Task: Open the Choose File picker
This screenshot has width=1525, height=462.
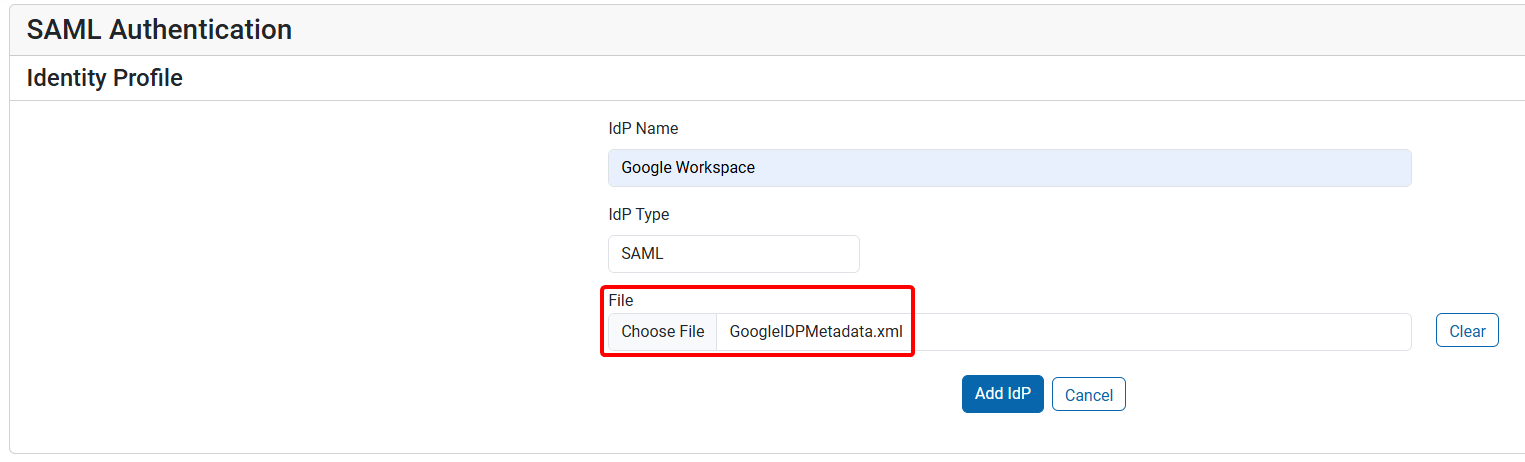Action: tap(662, 332)
